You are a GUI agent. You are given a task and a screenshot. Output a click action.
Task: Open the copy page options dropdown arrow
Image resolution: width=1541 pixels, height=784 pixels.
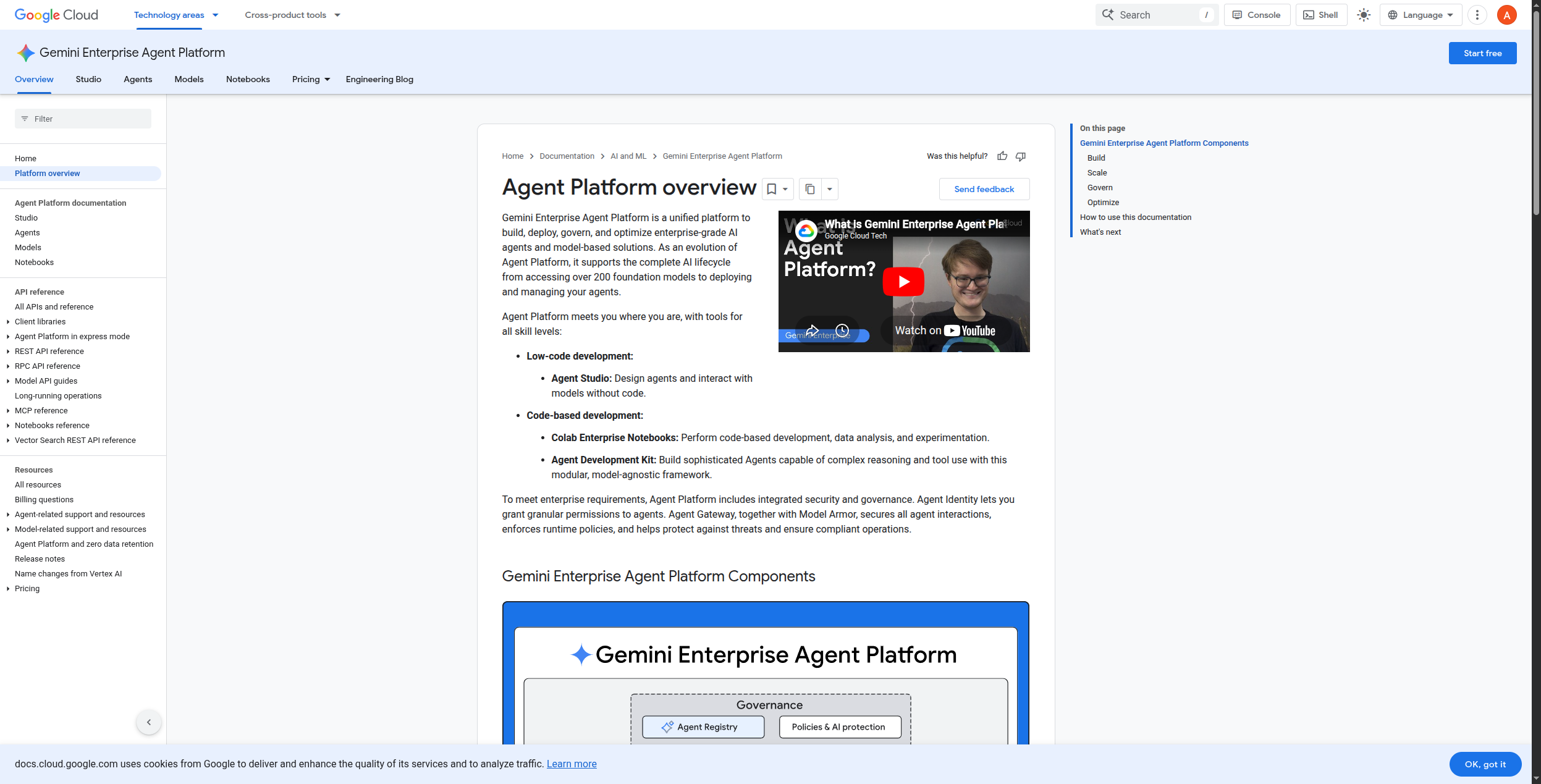(830, 189)
